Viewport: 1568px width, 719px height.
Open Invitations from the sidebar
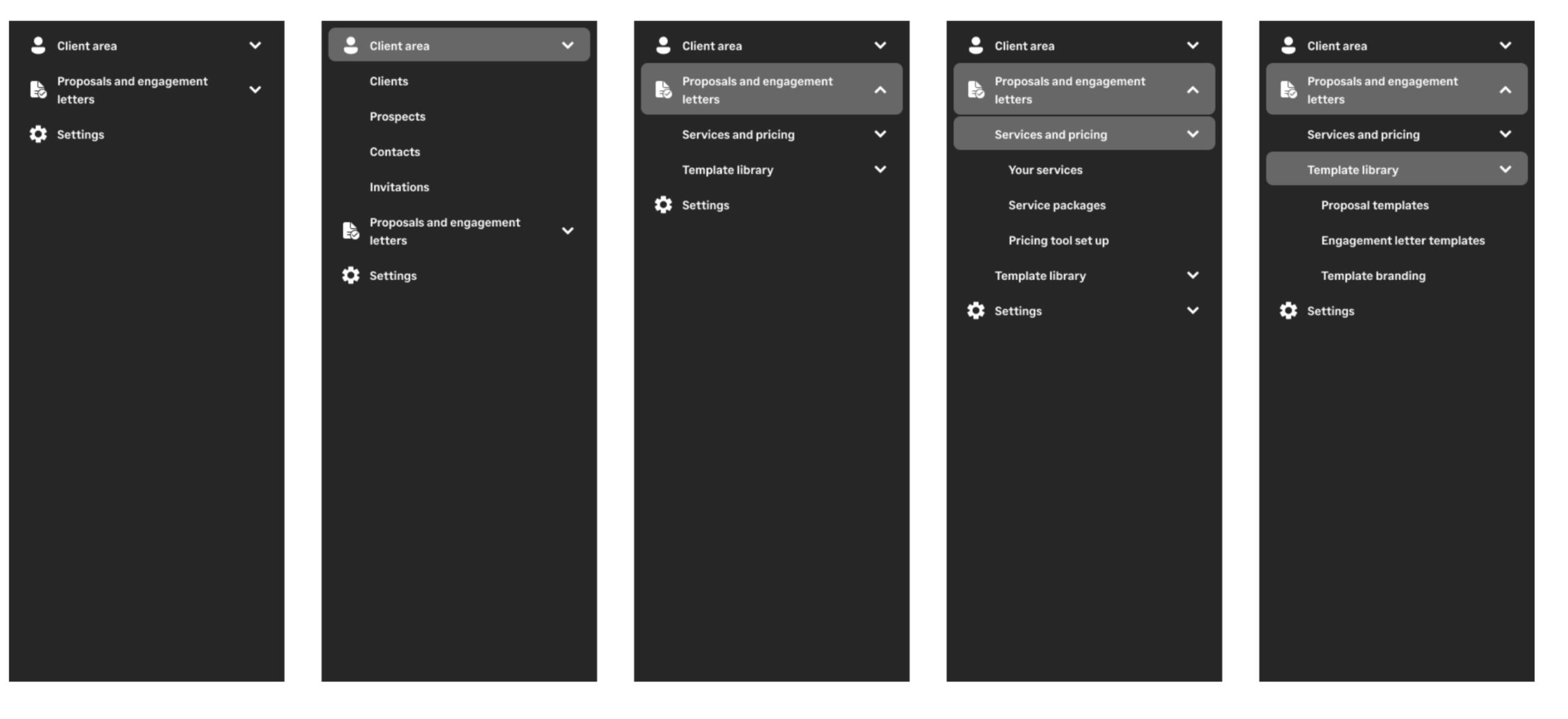click(399, 187)
